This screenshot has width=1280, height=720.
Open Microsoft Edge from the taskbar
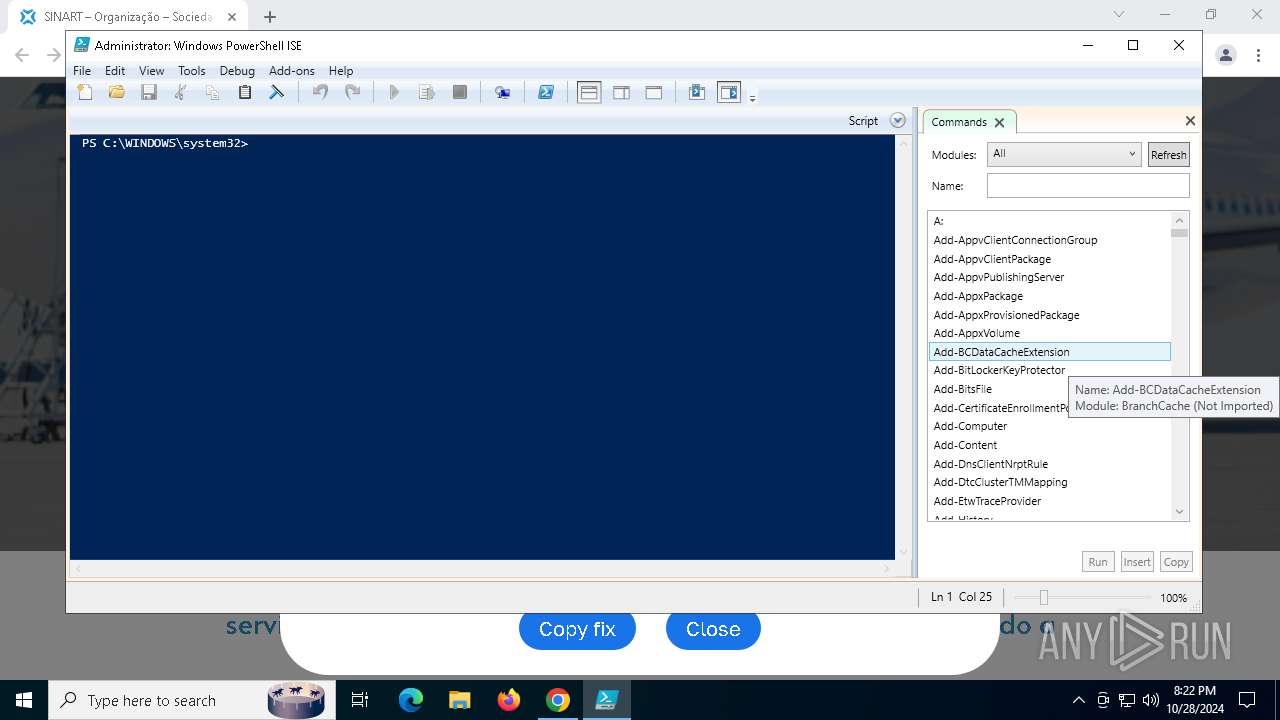pyautogui.click(x=411, y=700)
